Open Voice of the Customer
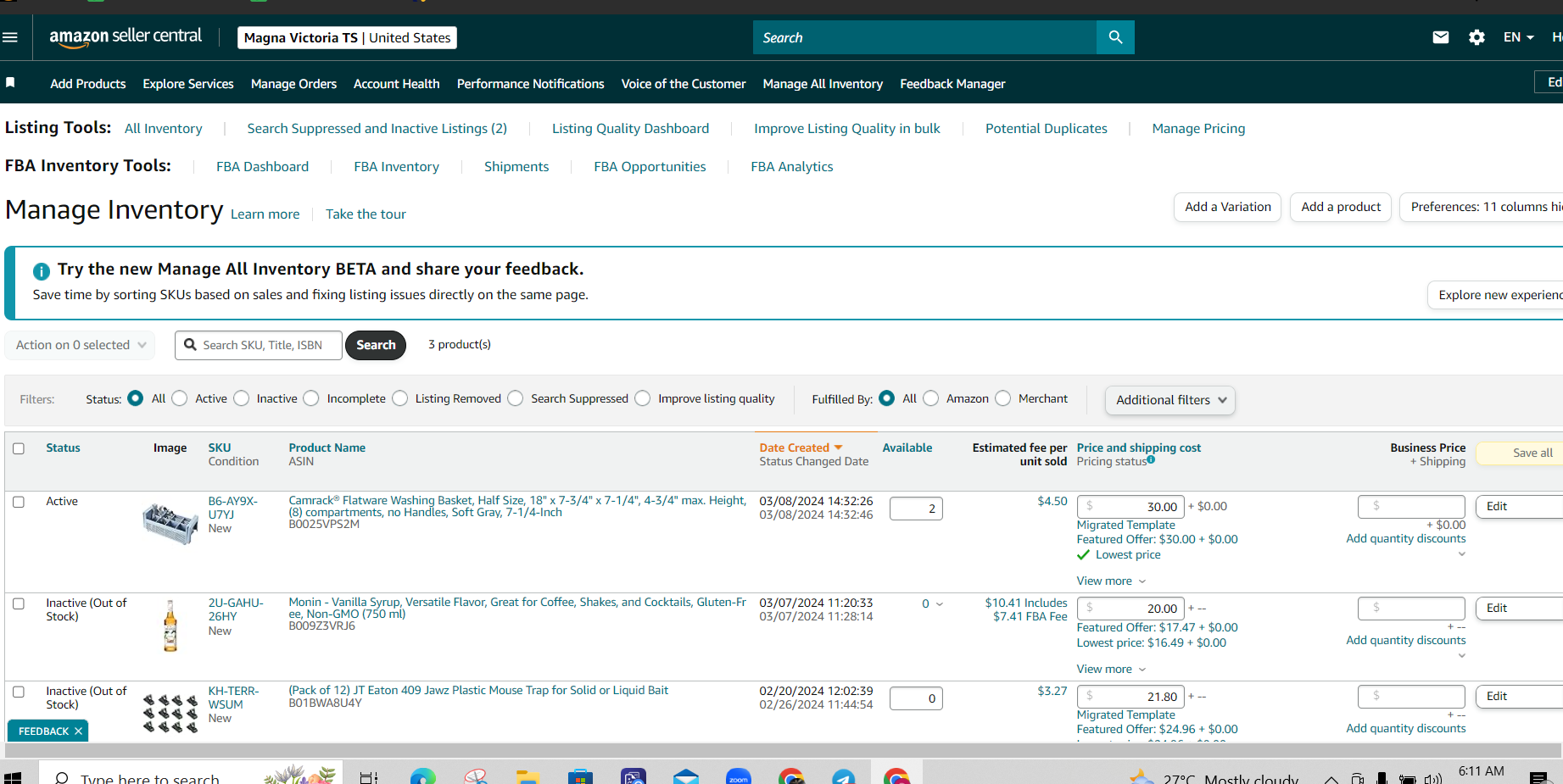The image size is (1563, 784). coord(684,84)
